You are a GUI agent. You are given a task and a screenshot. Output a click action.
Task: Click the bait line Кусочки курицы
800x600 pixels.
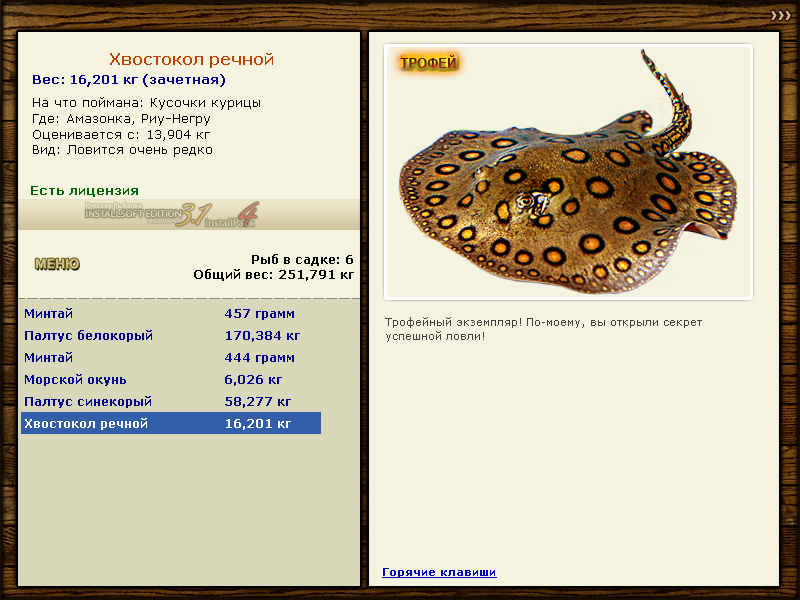(x=146, y=103)
